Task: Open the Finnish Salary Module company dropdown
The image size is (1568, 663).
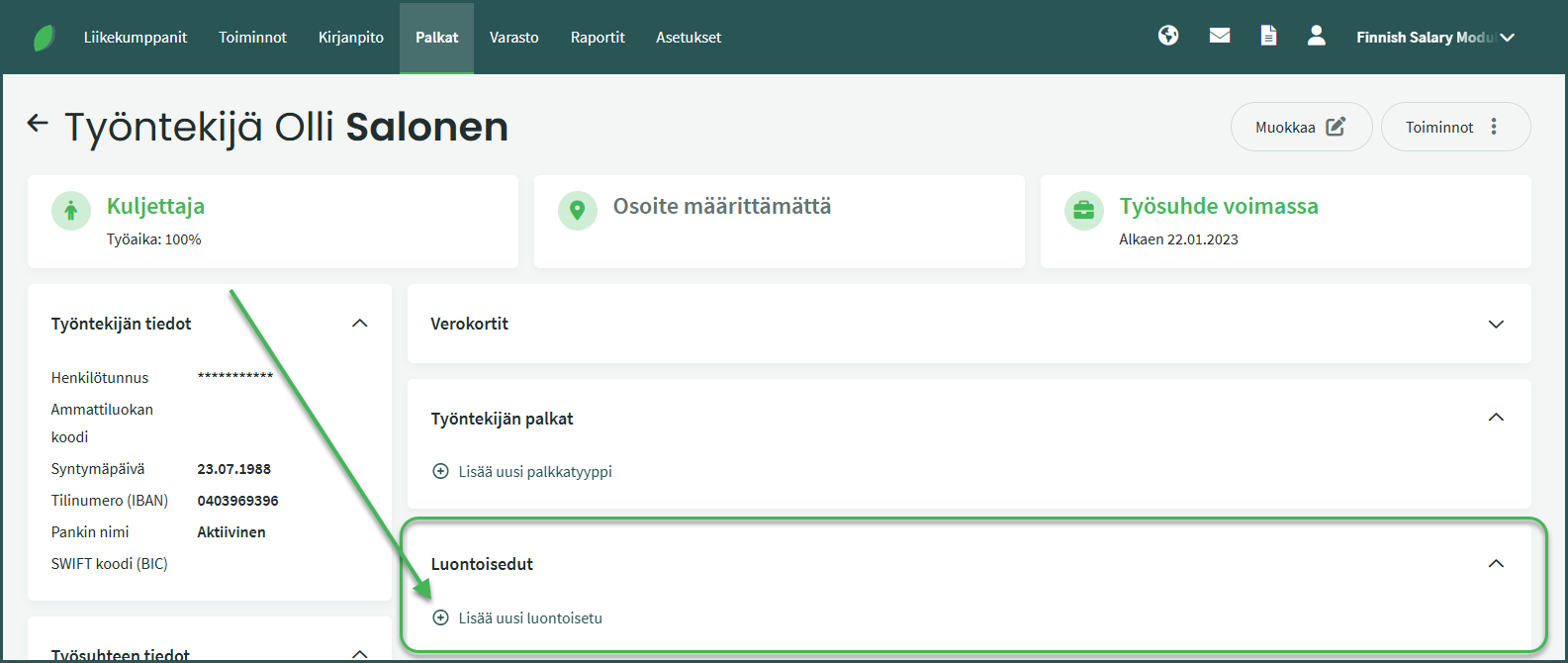Action: pos(1434,38)
